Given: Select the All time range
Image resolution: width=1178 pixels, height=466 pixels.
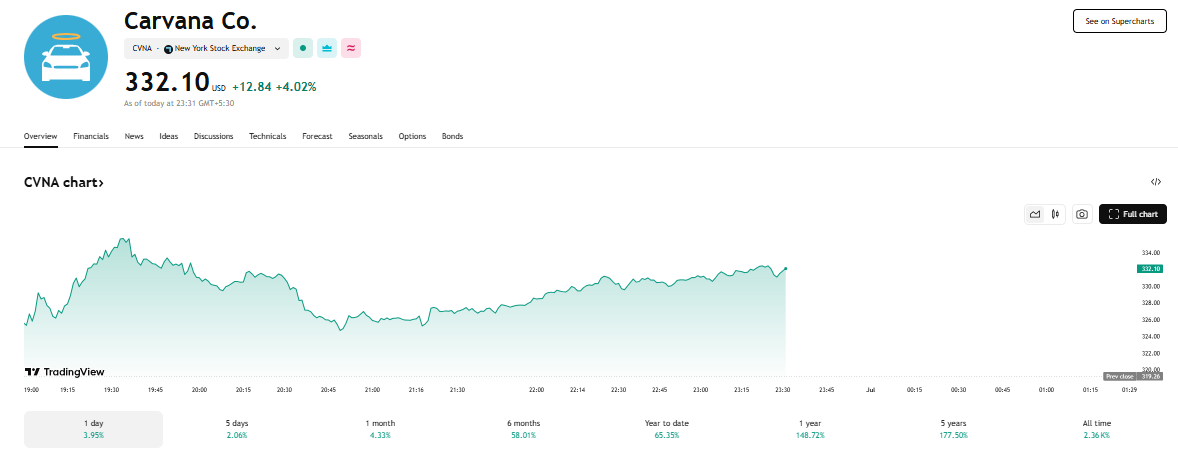Looking at the screenshot, I should tap(1097, 429).
